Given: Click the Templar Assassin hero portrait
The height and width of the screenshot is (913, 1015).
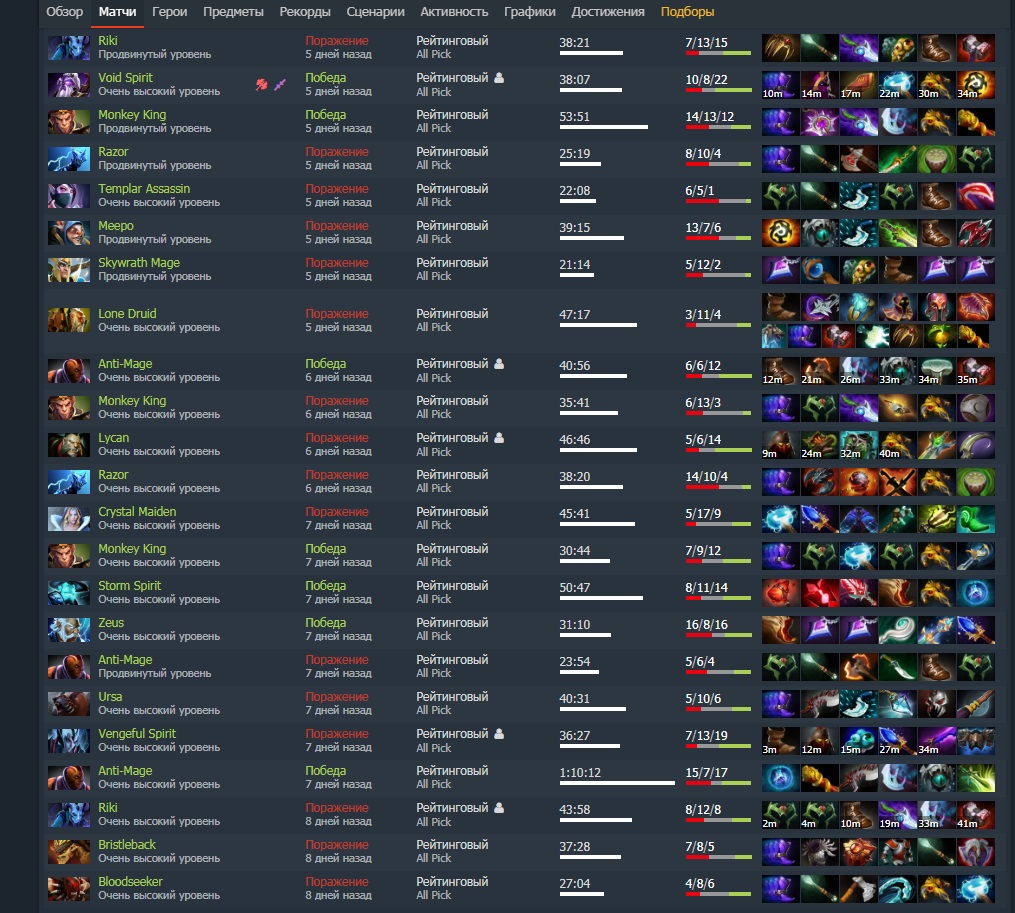Looking at the screenshot, I should pos(69,196).
